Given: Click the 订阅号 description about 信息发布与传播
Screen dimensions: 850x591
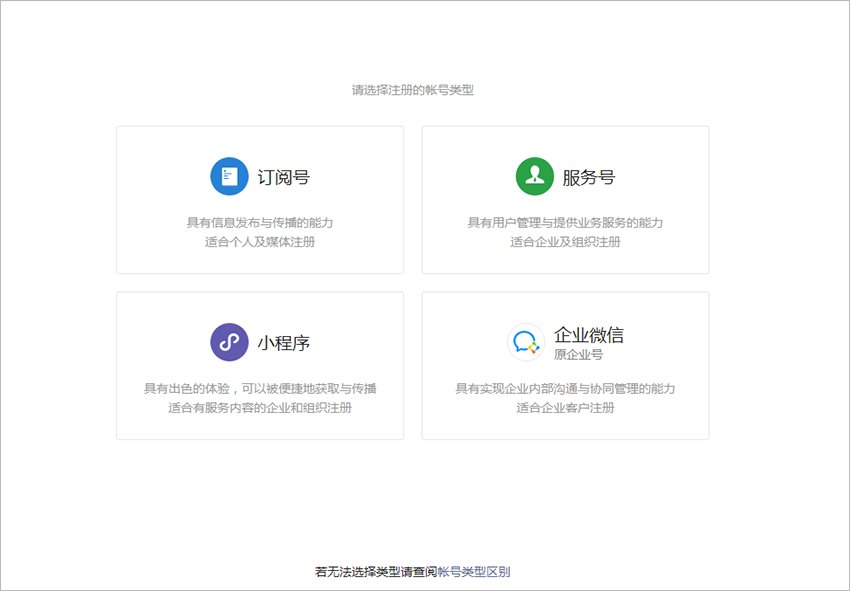Looking at the screenshot, I should point(259,222).
